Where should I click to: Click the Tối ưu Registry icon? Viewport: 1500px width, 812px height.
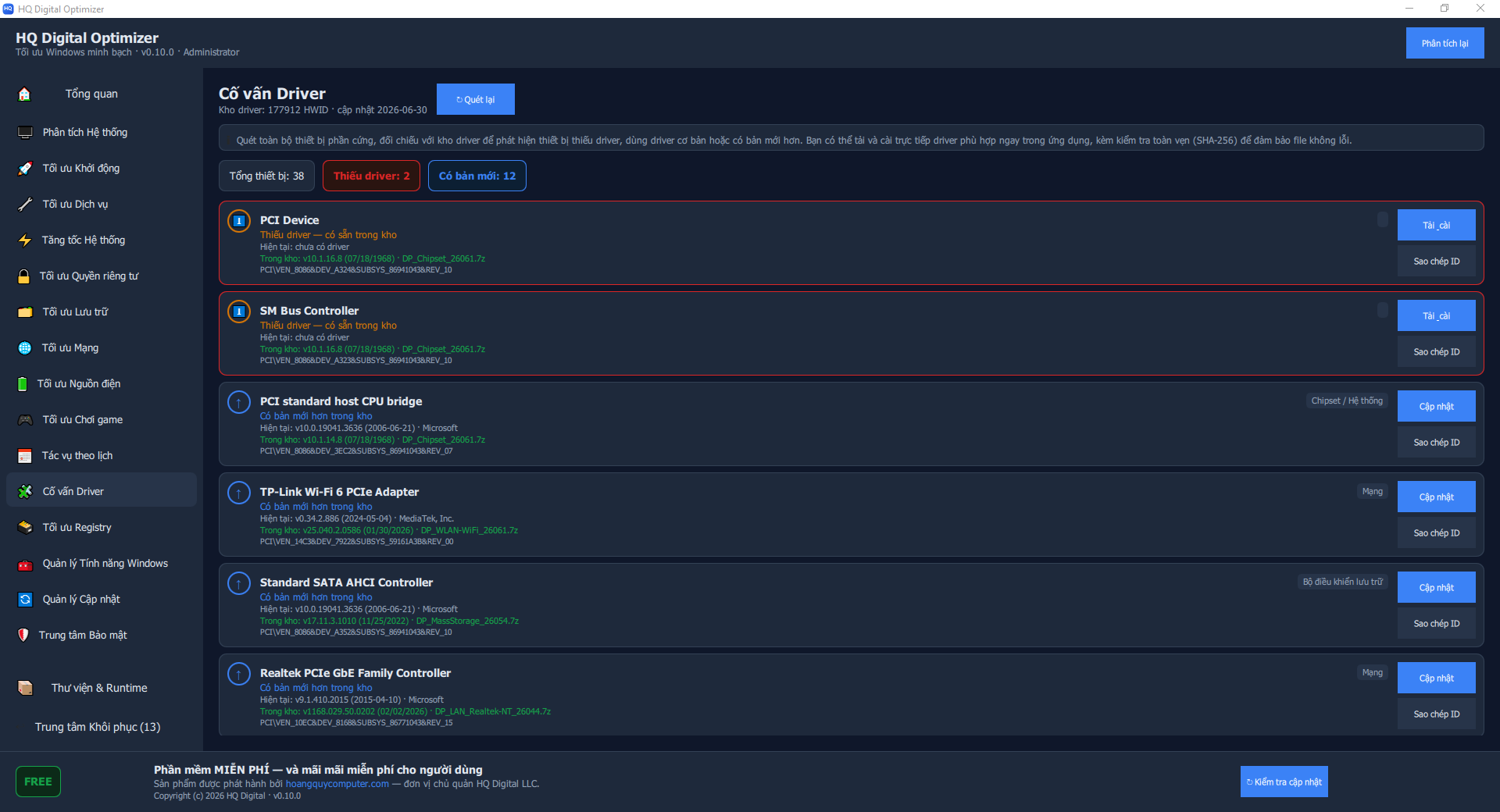click(25, 528)
